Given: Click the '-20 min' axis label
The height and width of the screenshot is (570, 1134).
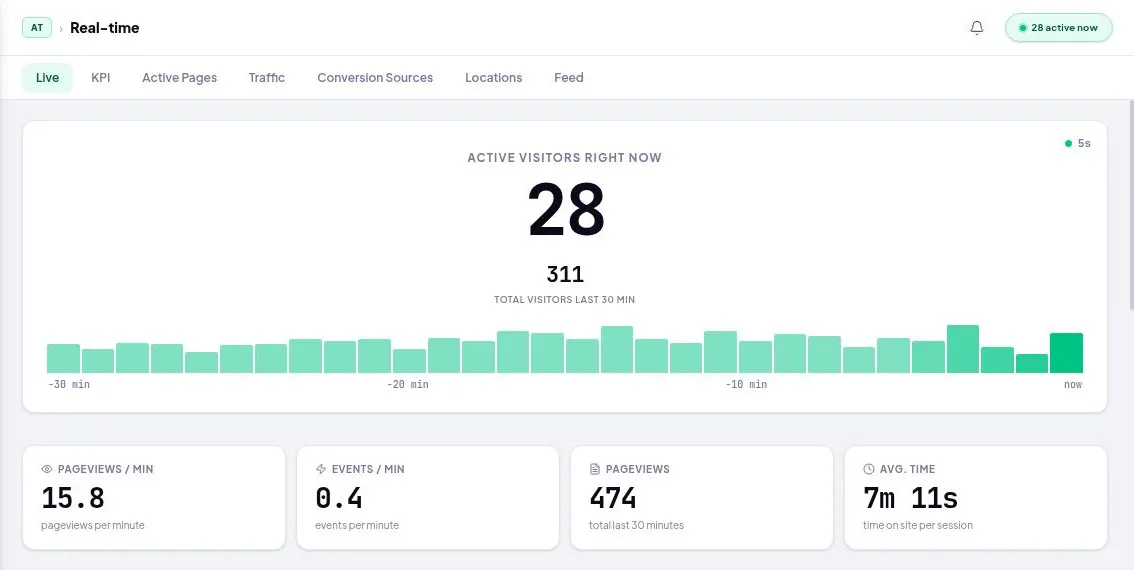Looking at the screenshot, I should coord(408,385).
